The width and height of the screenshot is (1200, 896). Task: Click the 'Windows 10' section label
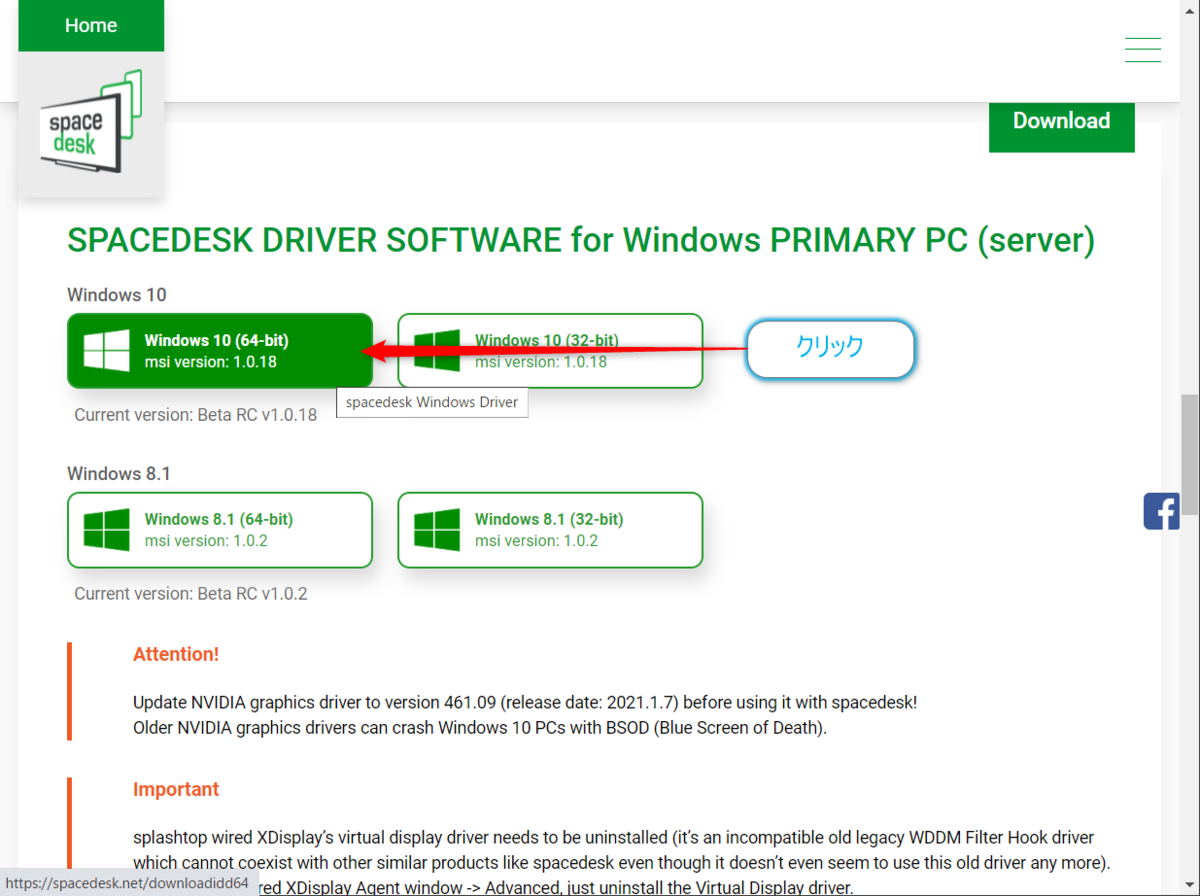click(x=117, y=295)
